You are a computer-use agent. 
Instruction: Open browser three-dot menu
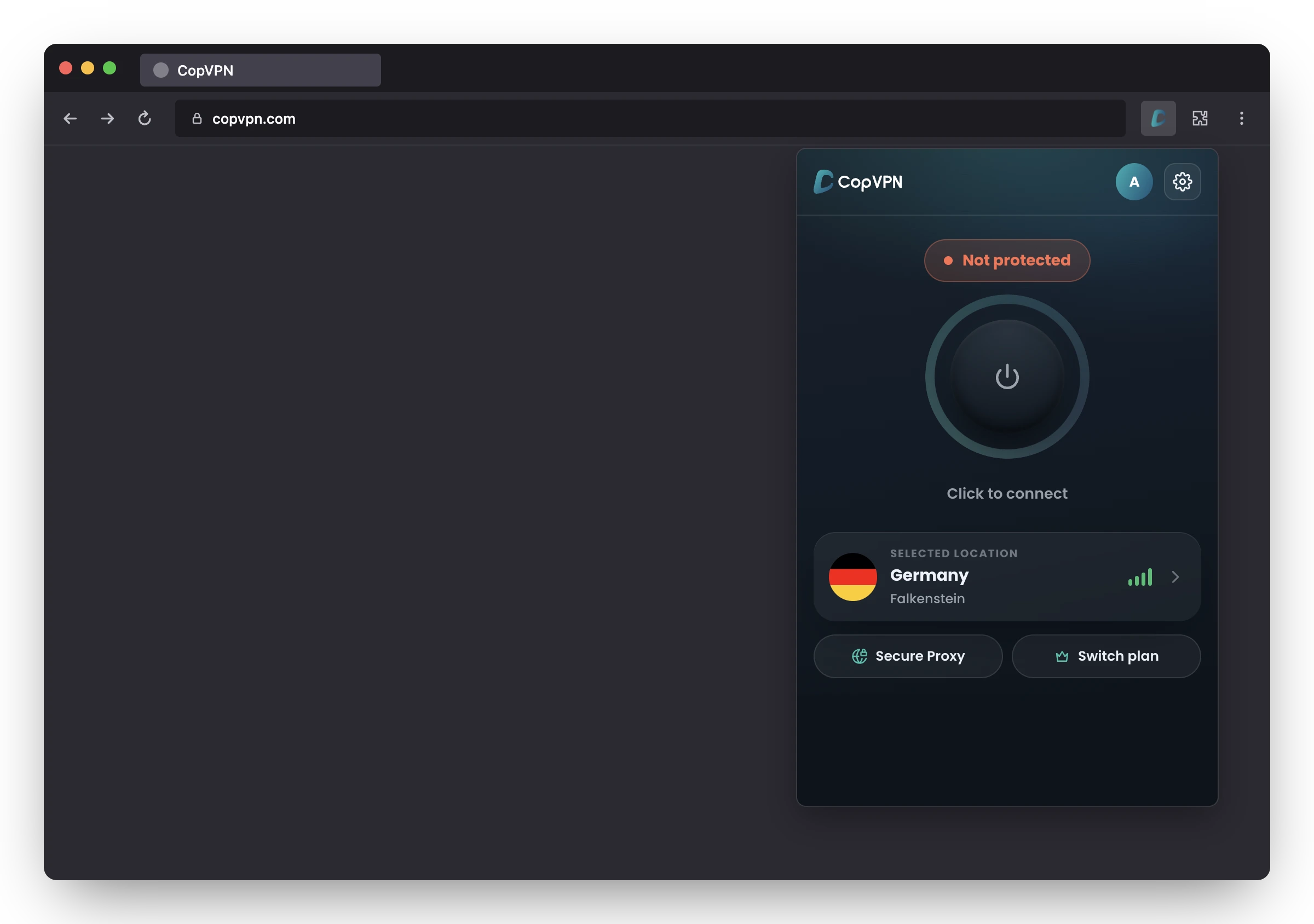1241,118
